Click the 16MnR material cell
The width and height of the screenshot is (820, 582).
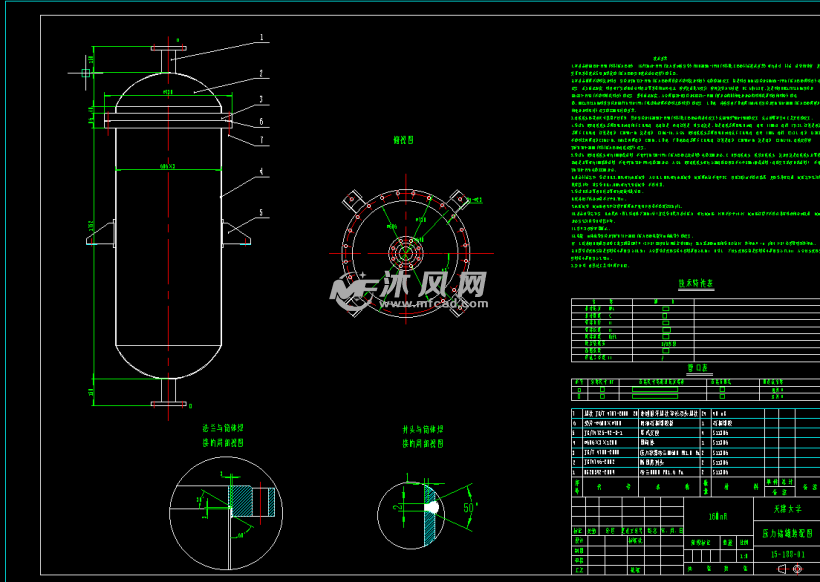718,516
